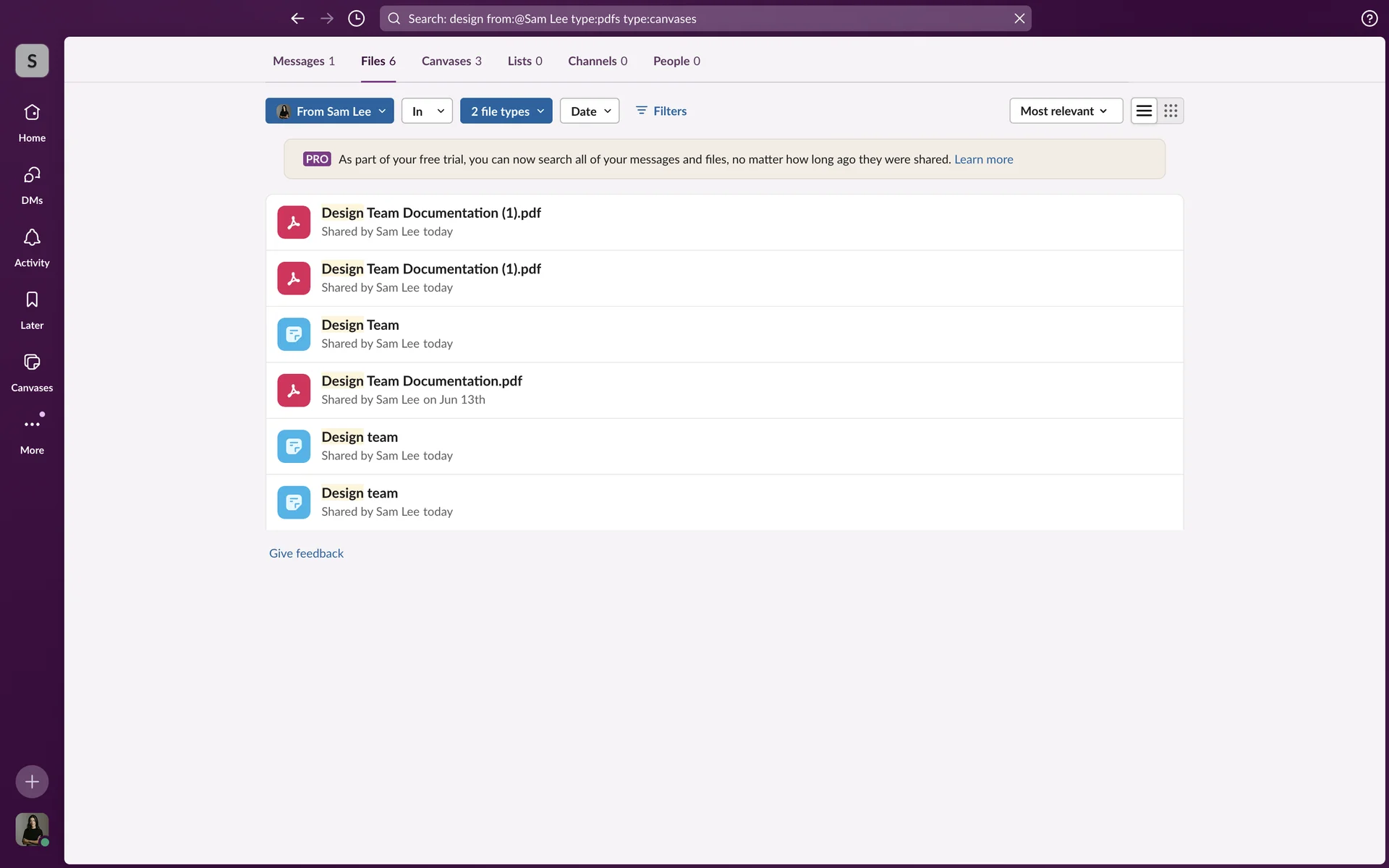Switch to grid view layout
This screenshot has height=868, width=1389.
(1171, 111)
